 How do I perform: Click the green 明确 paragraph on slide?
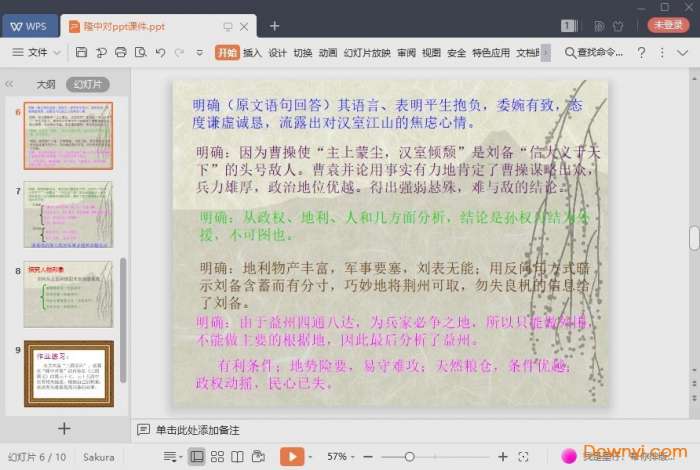coord(394,226)
